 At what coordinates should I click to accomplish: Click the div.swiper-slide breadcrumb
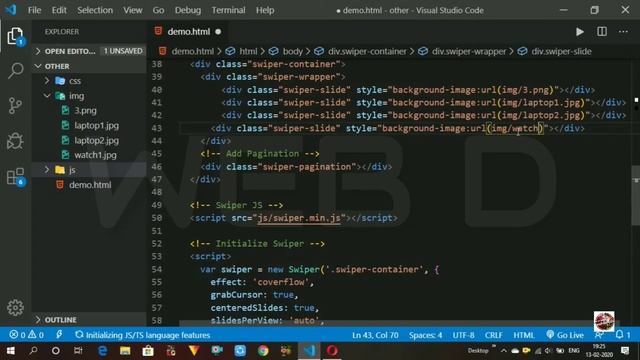pyautogui.click(x=561, y=51)
